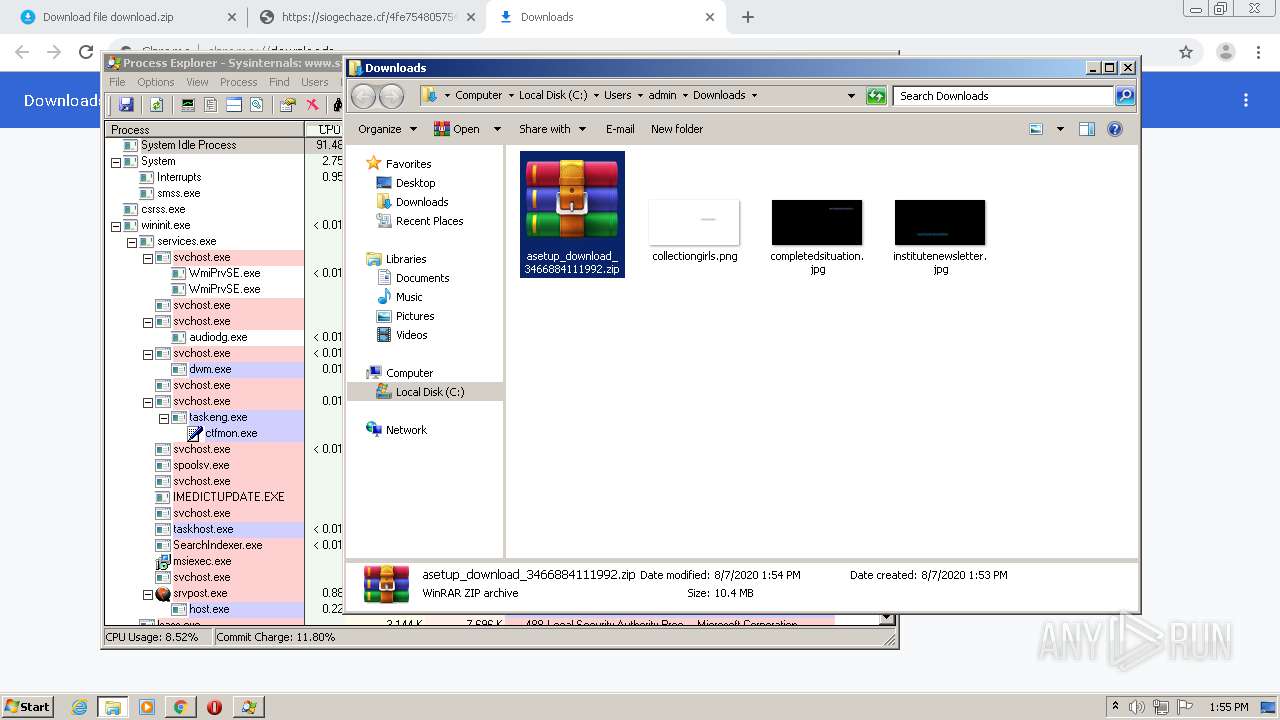The height and width of the screenshot is (720, 1280).
Task: Select institutenewsletter.jpg thumbnail
Action: click(940, 222)
